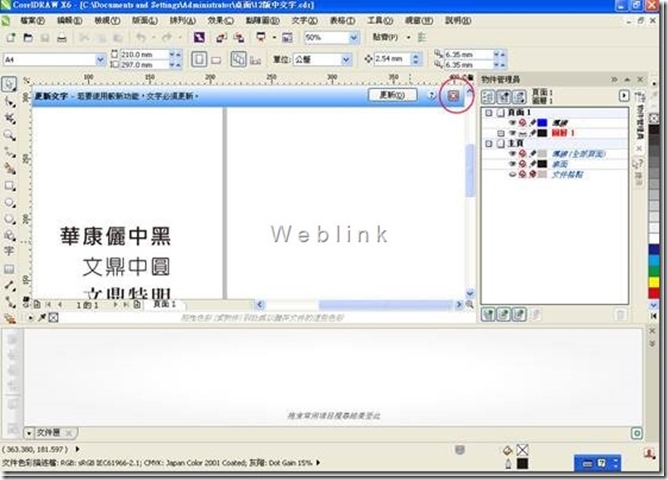Toggle visibility of 桌面 layer
Image resolution: width=668 pixels, height=480 pixels.
click(x=513, y=164)
